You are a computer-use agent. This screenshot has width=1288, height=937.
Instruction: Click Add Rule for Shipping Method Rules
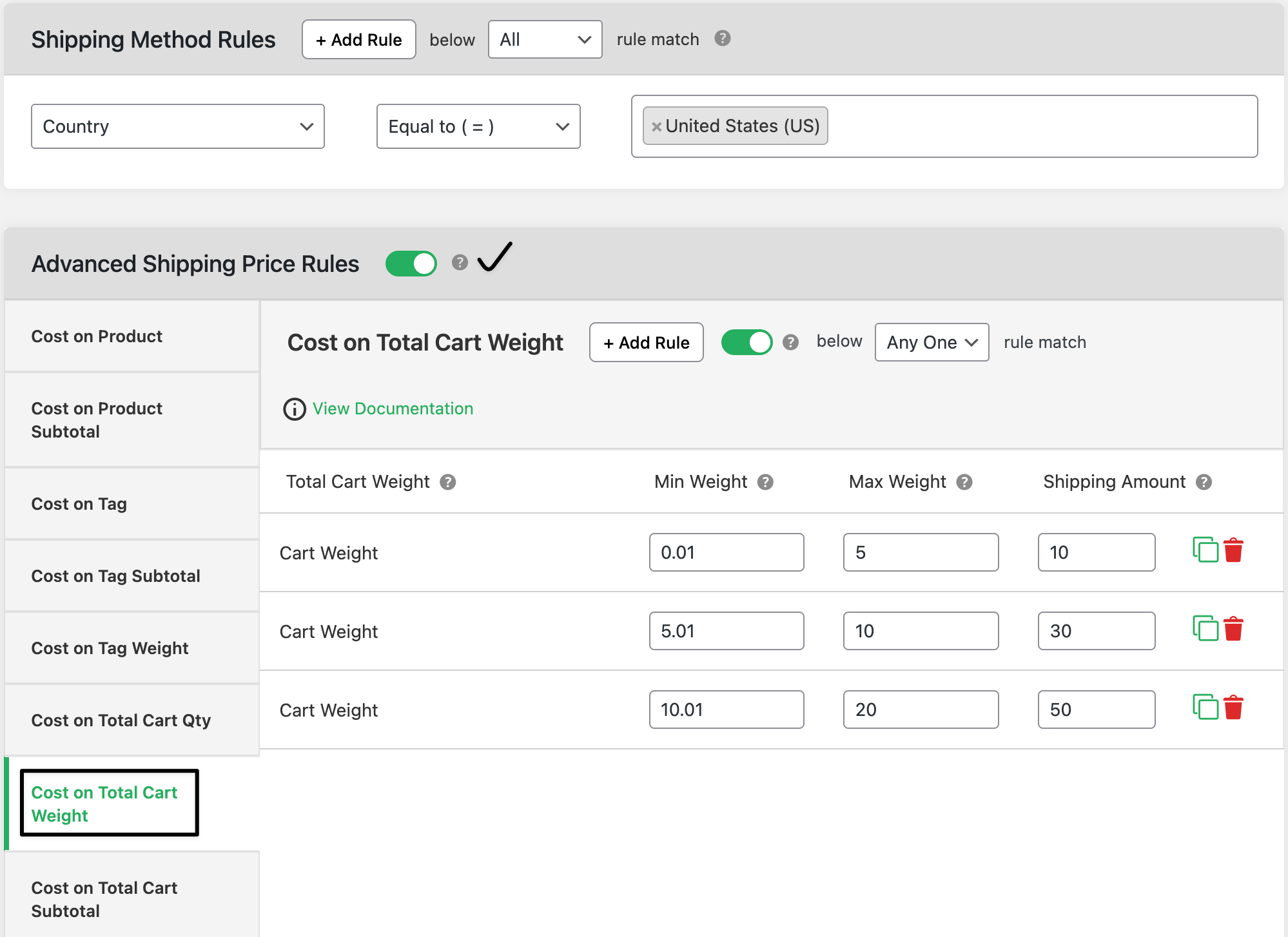click(359, 39)
